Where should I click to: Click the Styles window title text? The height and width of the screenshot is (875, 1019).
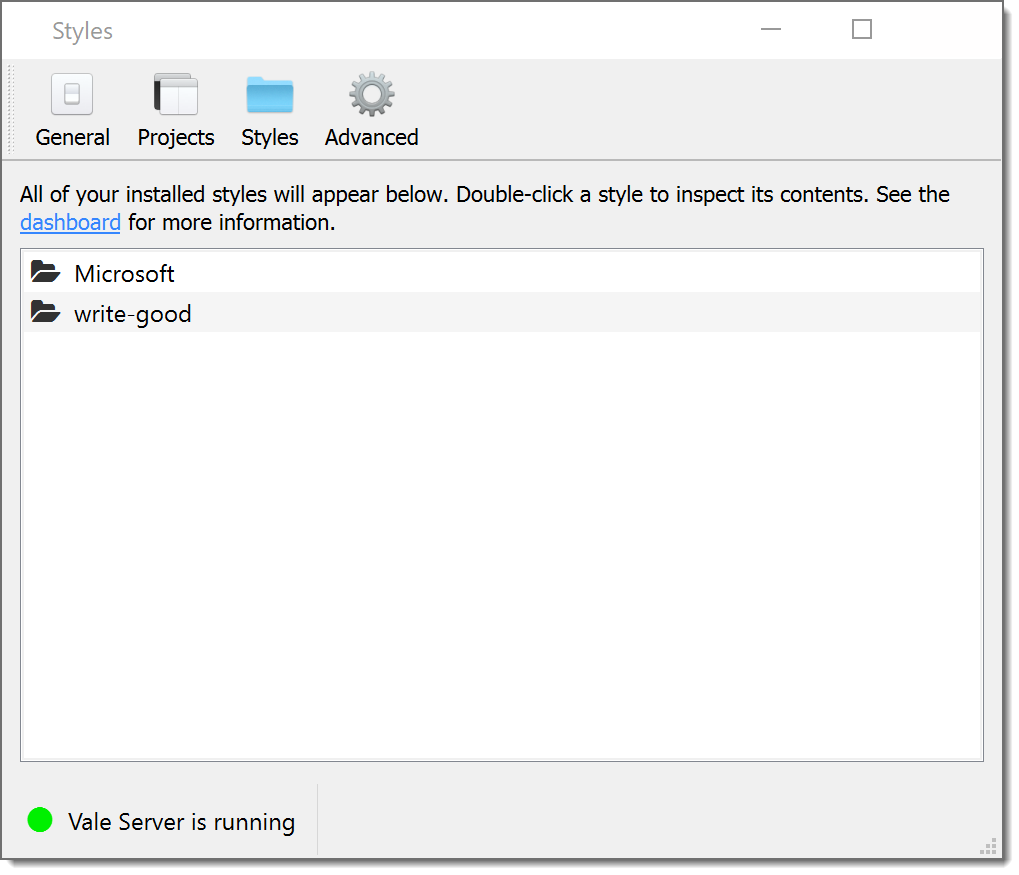(83, 31)
